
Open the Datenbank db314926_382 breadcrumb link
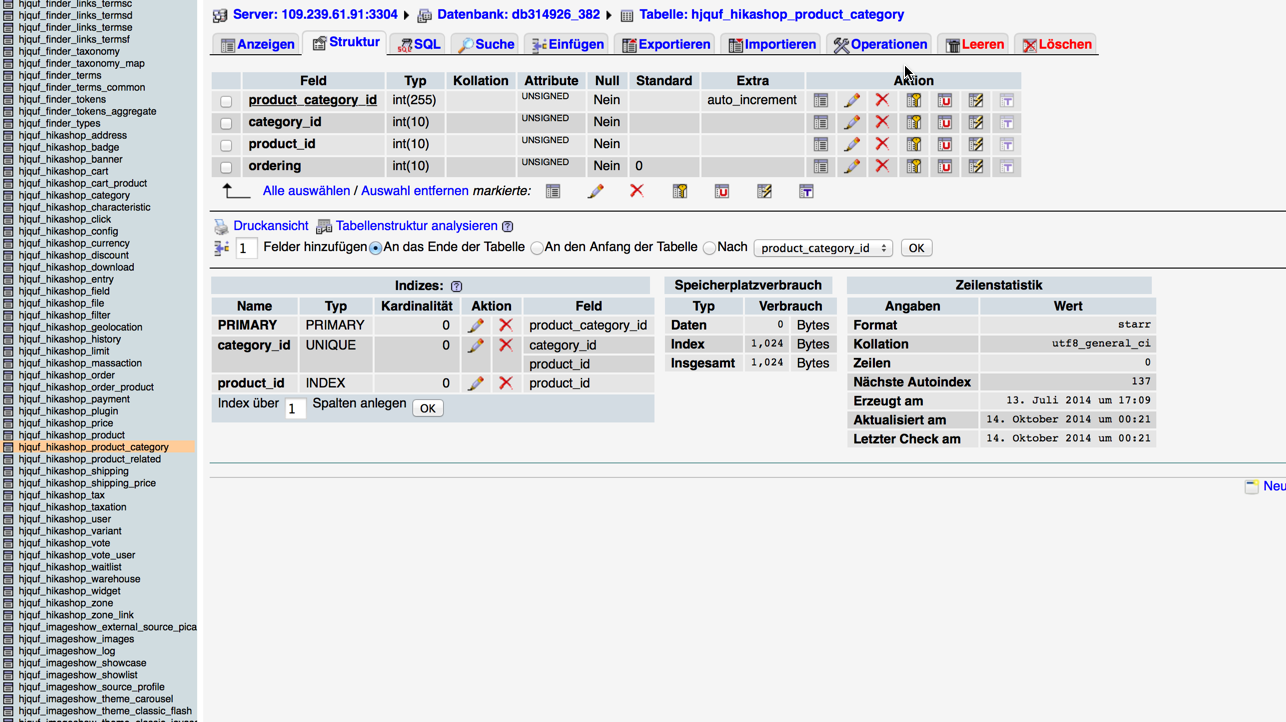[x=518, y=15]
